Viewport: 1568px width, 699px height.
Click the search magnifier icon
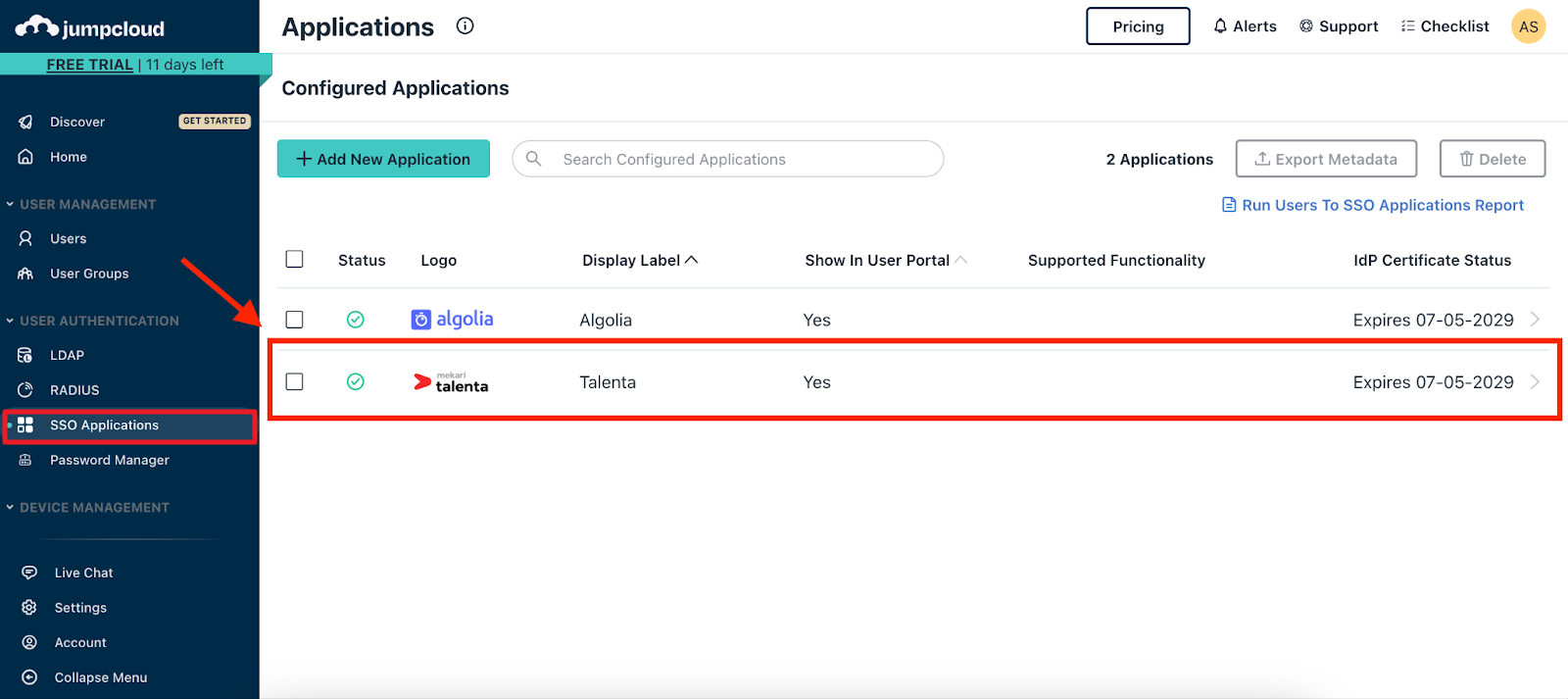[x=534, y=159]
